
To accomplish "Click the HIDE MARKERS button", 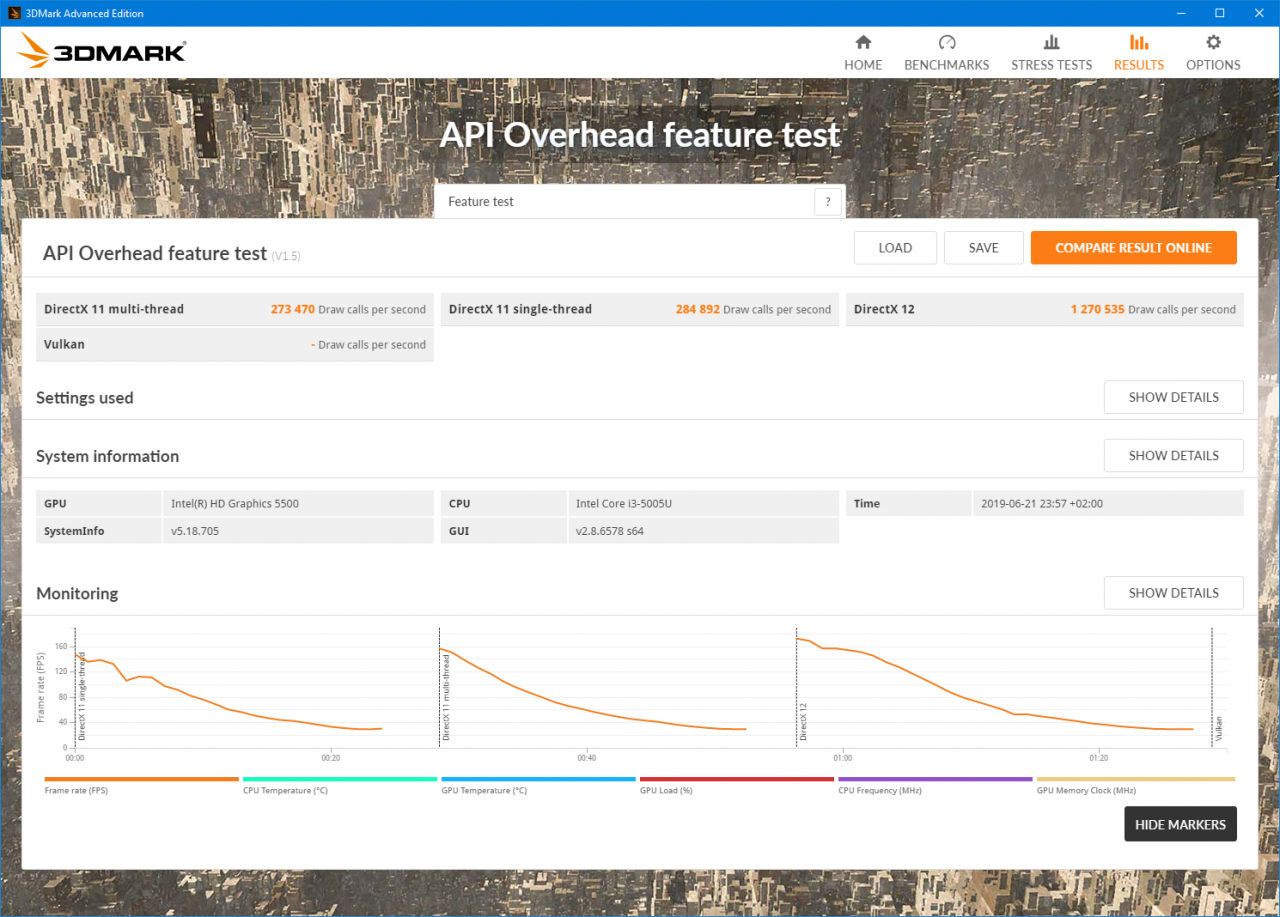I will (x=1180, y=824).
